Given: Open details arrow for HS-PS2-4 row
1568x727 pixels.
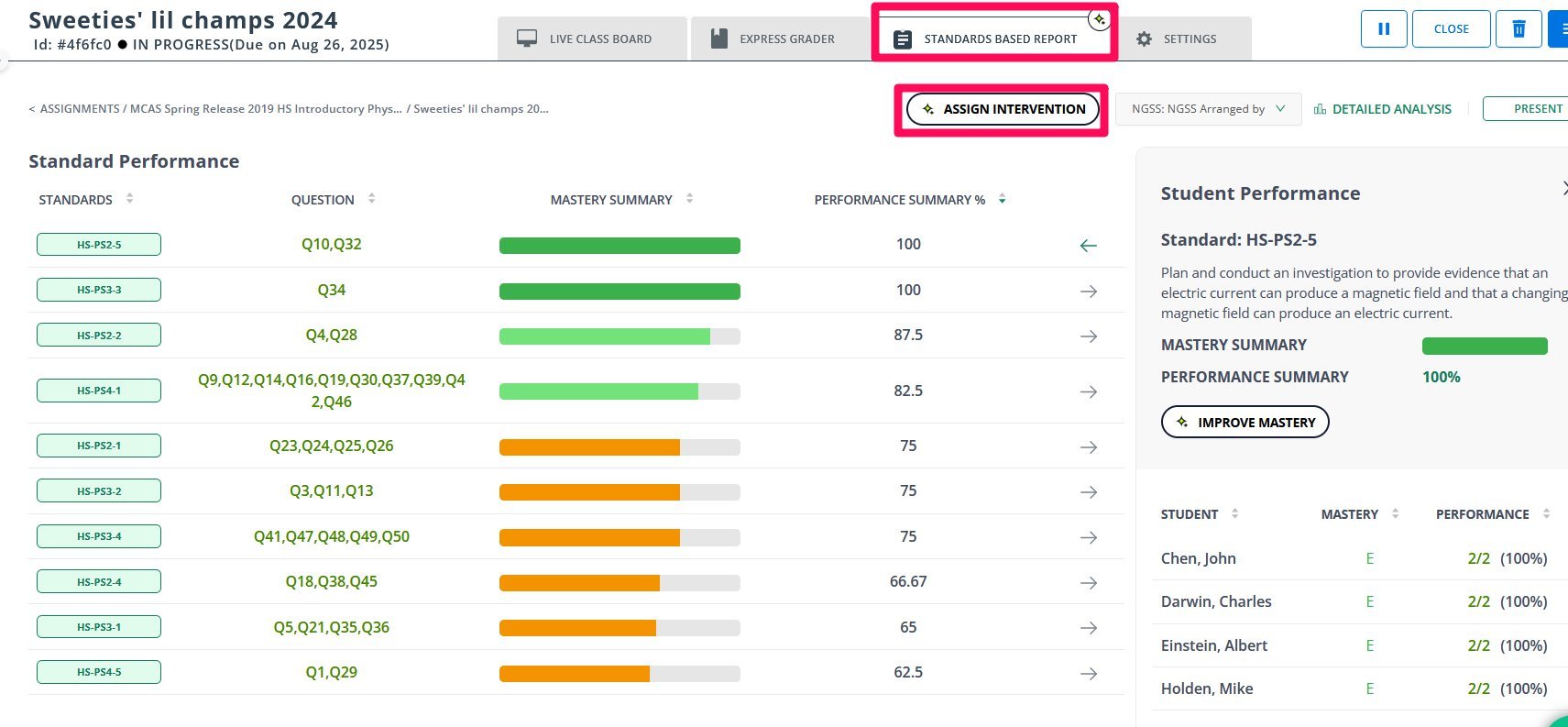Looking at the screenshot, I should 1088,583.
